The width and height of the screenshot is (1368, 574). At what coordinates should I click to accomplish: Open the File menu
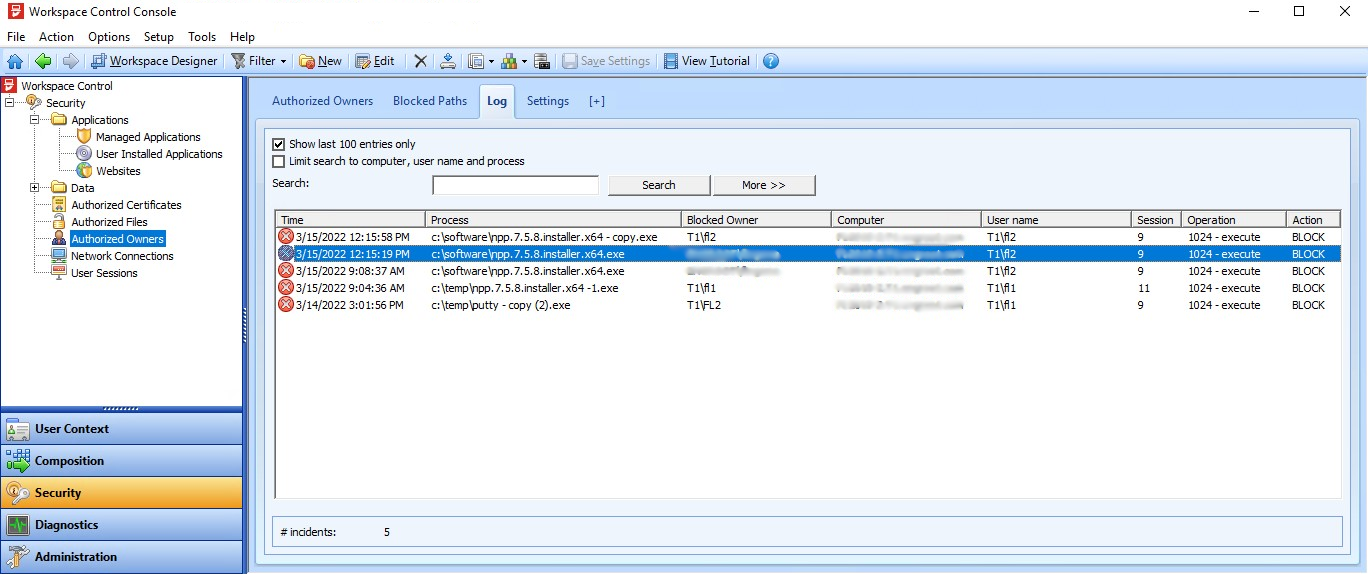[16, 37]
